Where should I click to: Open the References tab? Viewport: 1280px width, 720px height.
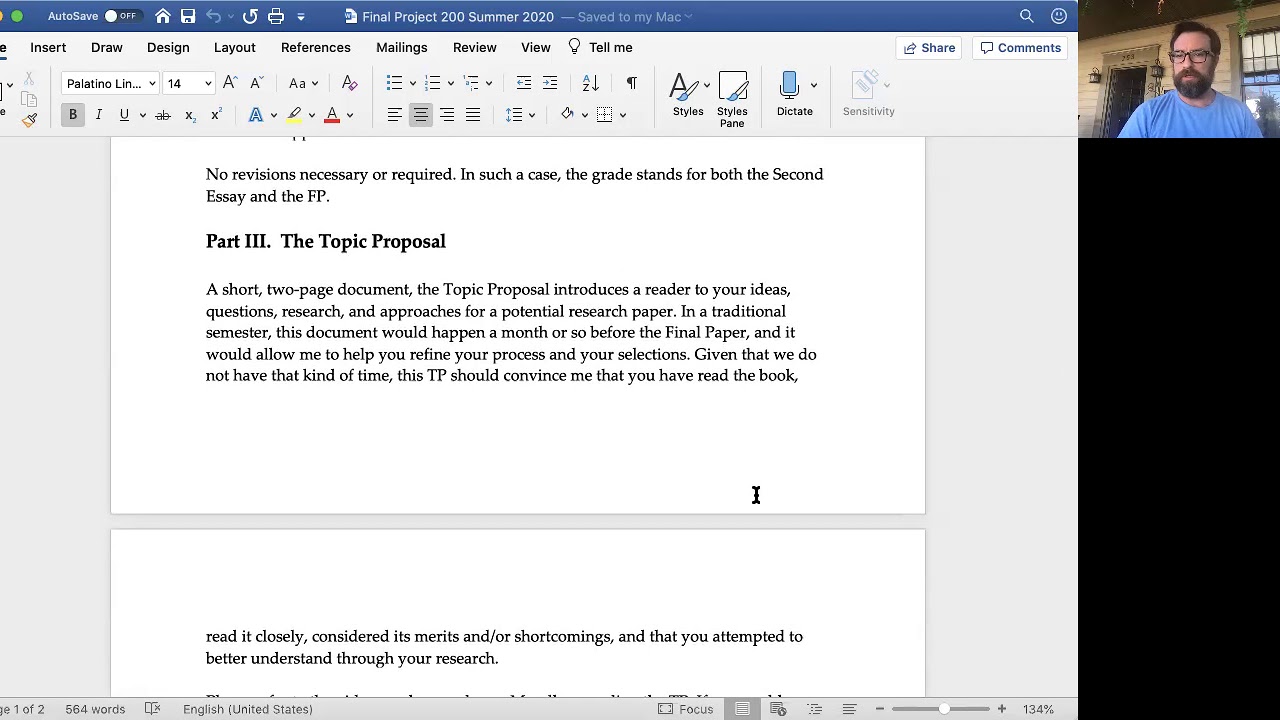pyautogui.click(x=315, y=47)
